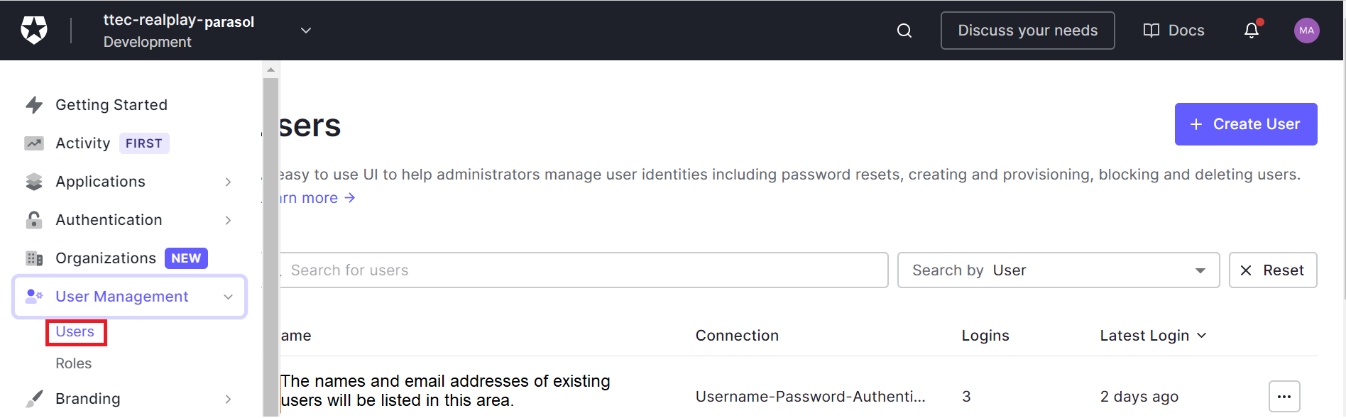The width and height of the screenshot is (1346, 418).
Task: Open the Search by User dropdown
Action: click(1058, 270)
